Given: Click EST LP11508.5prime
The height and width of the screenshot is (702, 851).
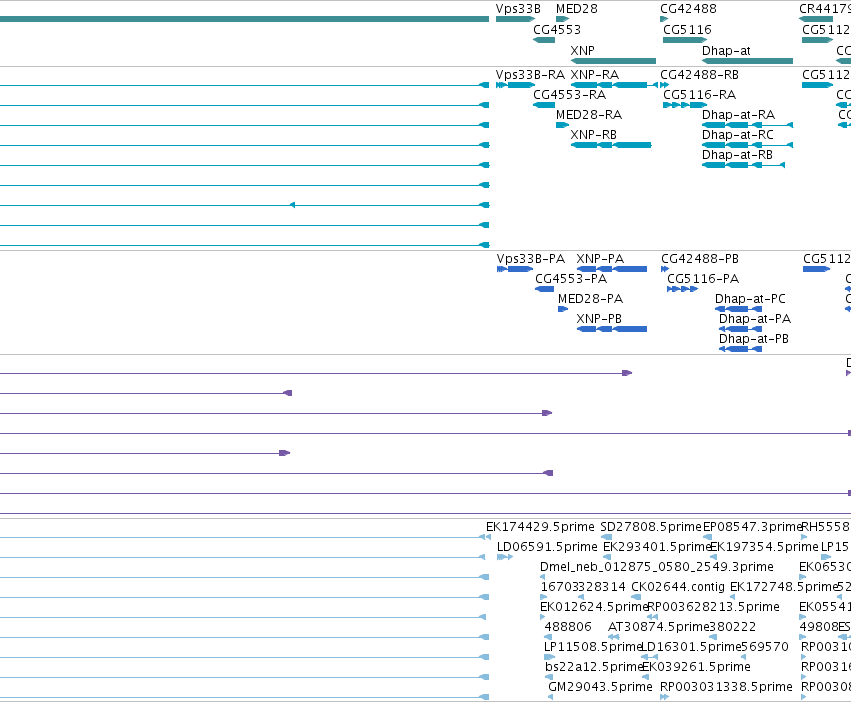Looking at the screenshot, I should click(593, 647).
